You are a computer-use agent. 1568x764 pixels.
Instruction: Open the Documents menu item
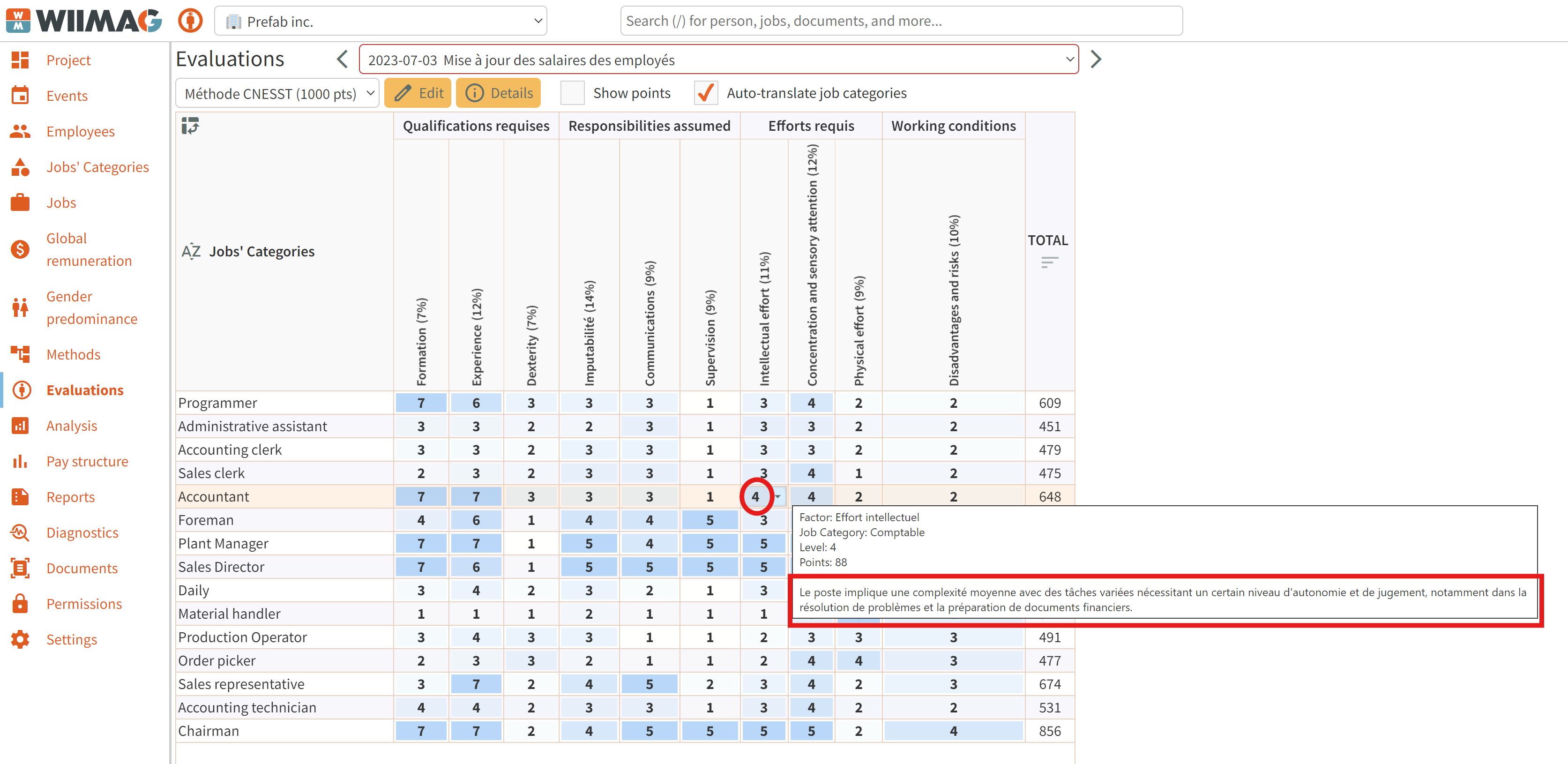click(x=82, y=568)
